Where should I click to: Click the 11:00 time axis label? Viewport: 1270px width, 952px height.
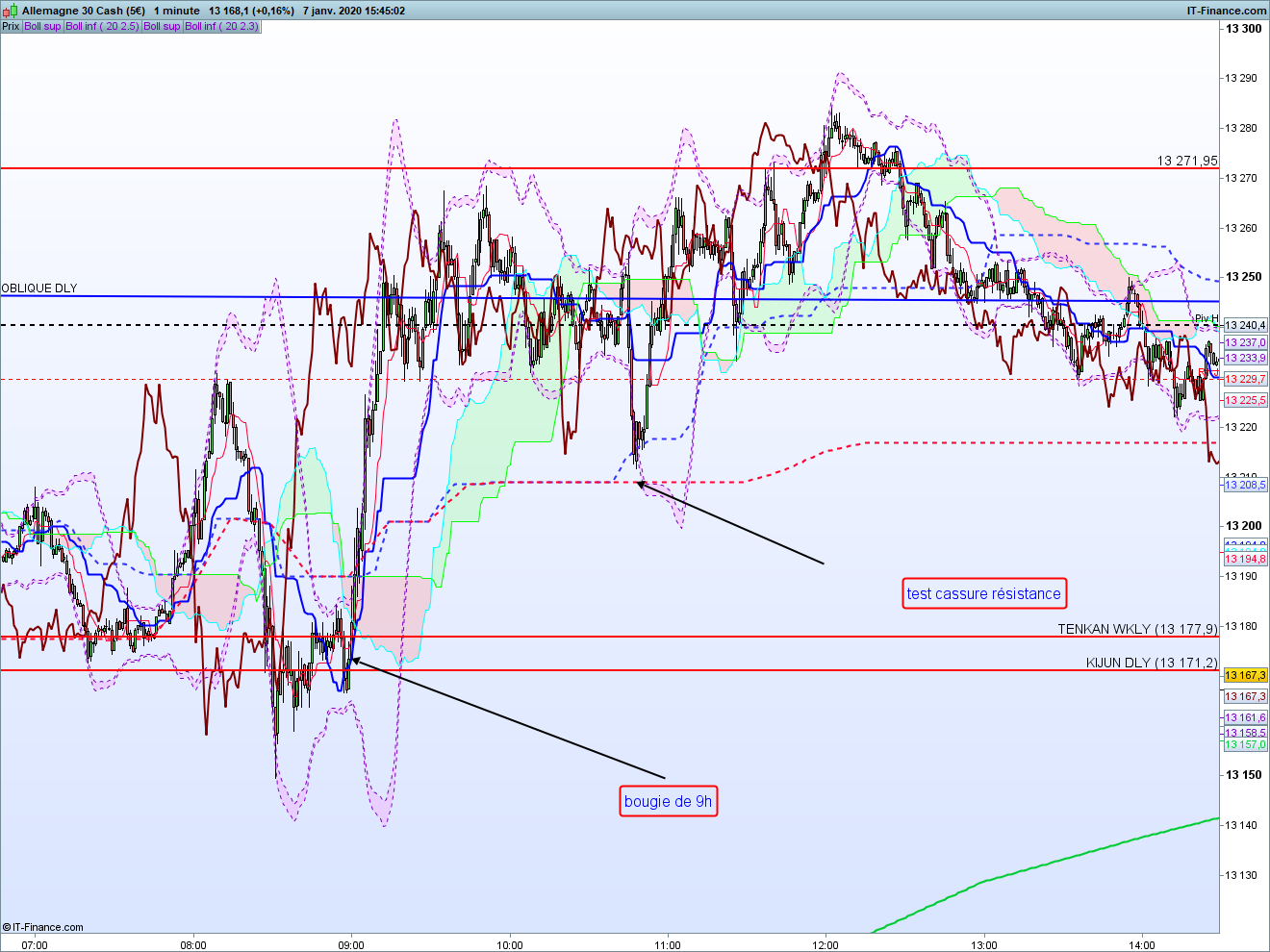(668, 944)
